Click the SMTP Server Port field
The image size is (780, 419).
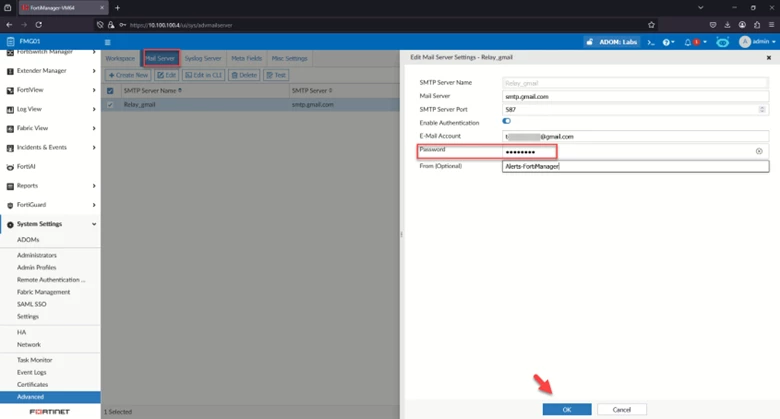click(x=635, y=109)
